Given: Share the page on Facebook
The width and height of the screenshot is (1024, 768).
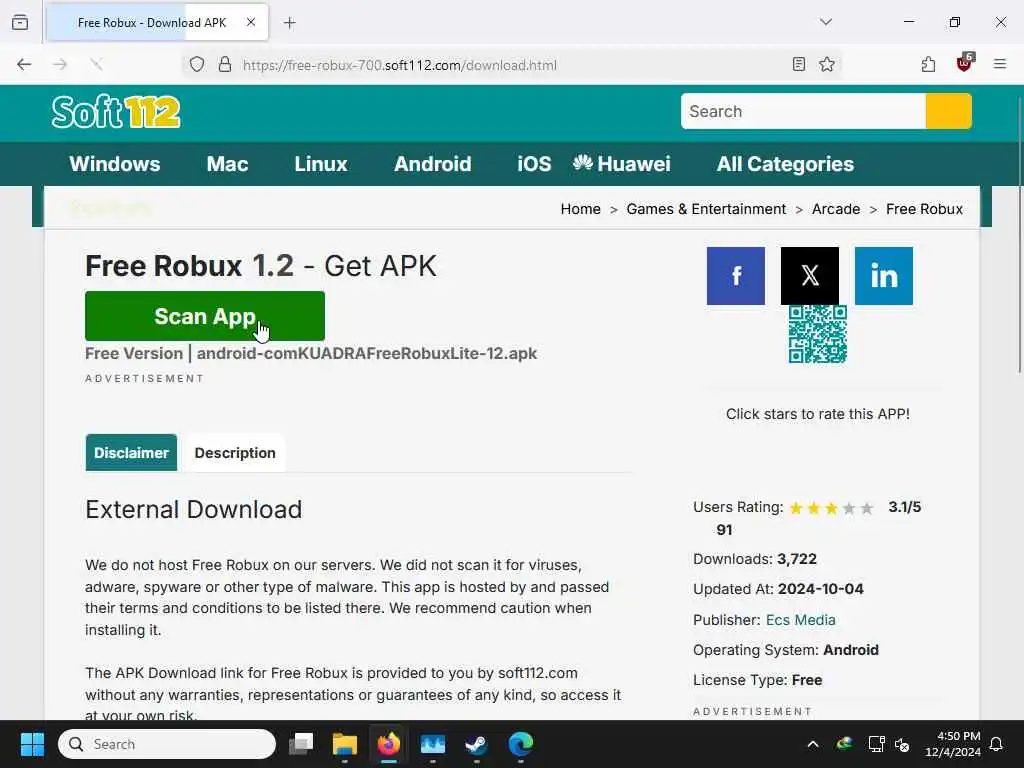Looking at the screenshot, I should (x=735, y=276).
